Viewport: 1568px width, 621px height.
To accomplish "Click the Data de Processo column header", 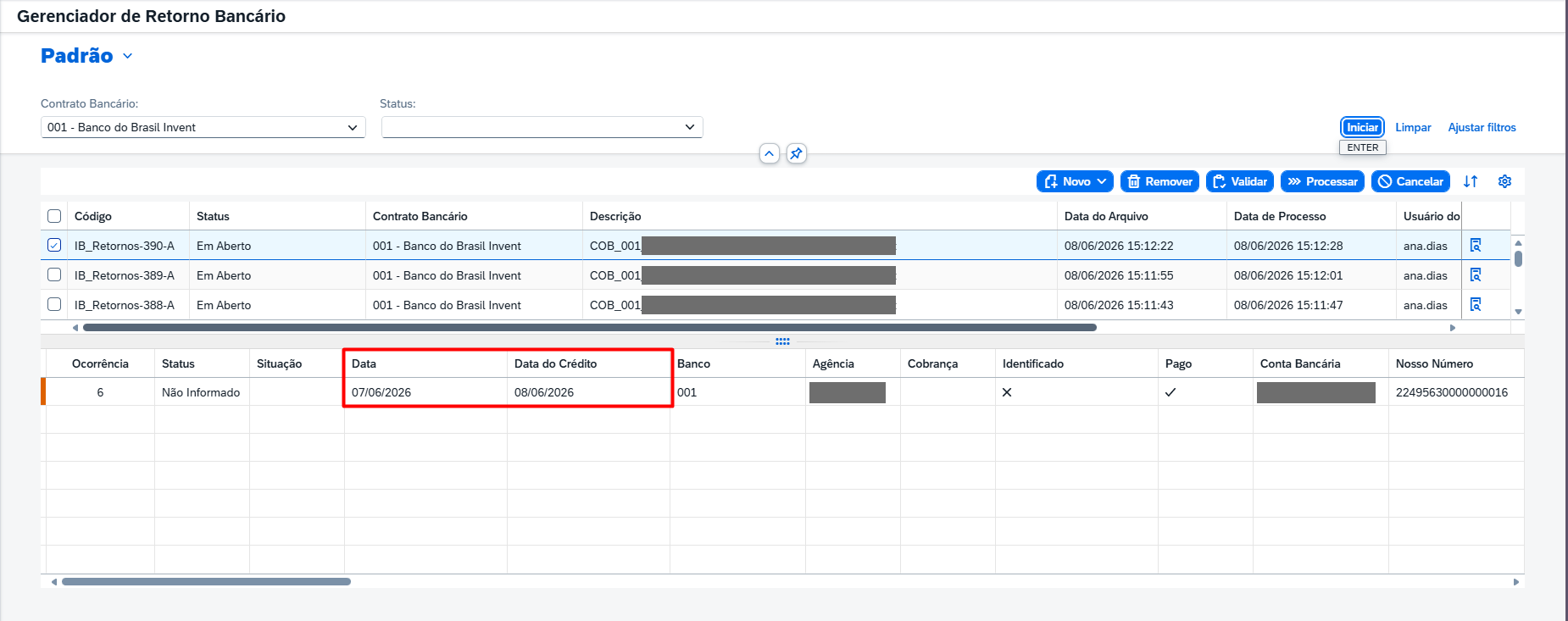I will (1311, 216).
